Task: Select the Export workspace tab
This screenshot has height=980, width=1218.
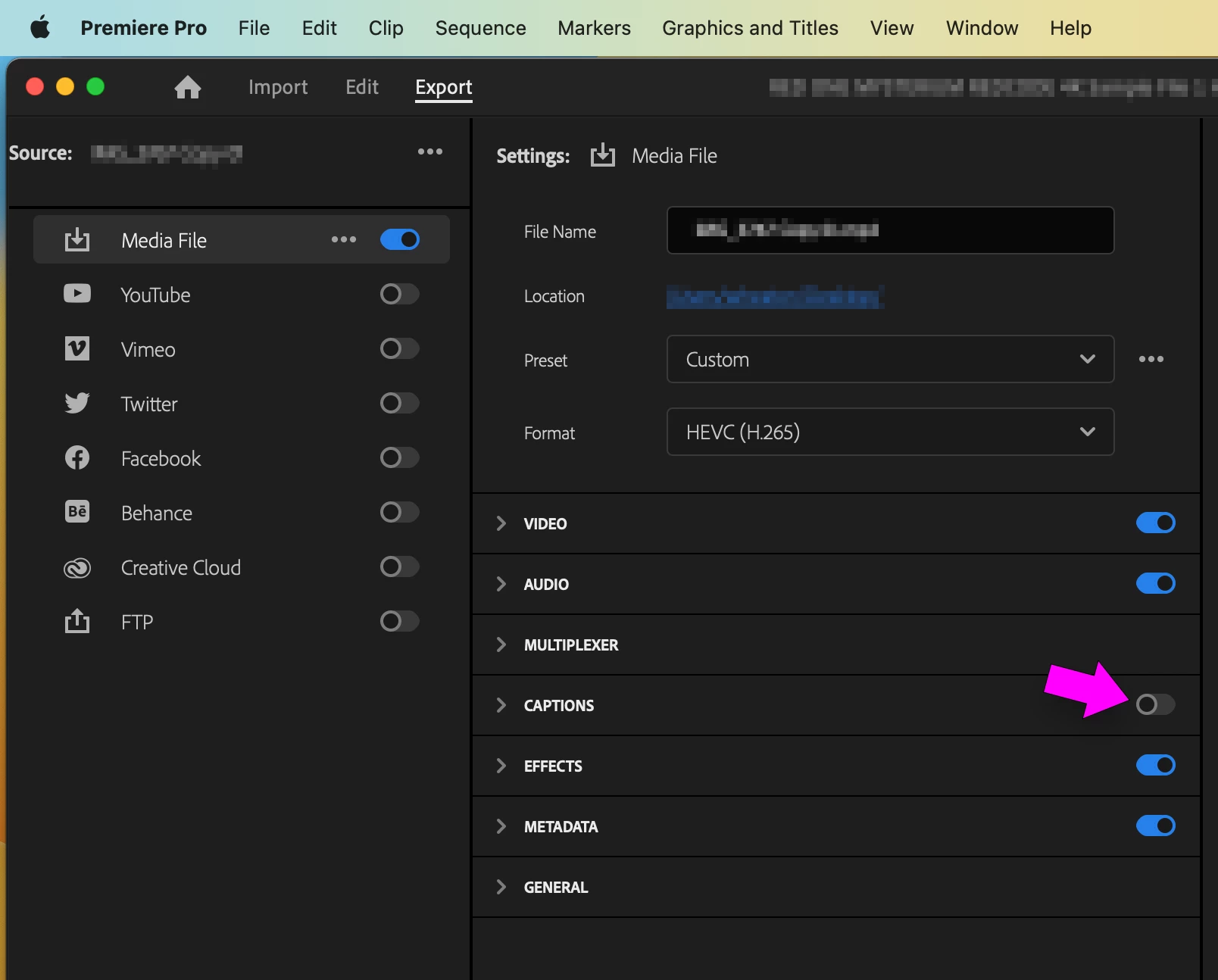Action: 444,87
